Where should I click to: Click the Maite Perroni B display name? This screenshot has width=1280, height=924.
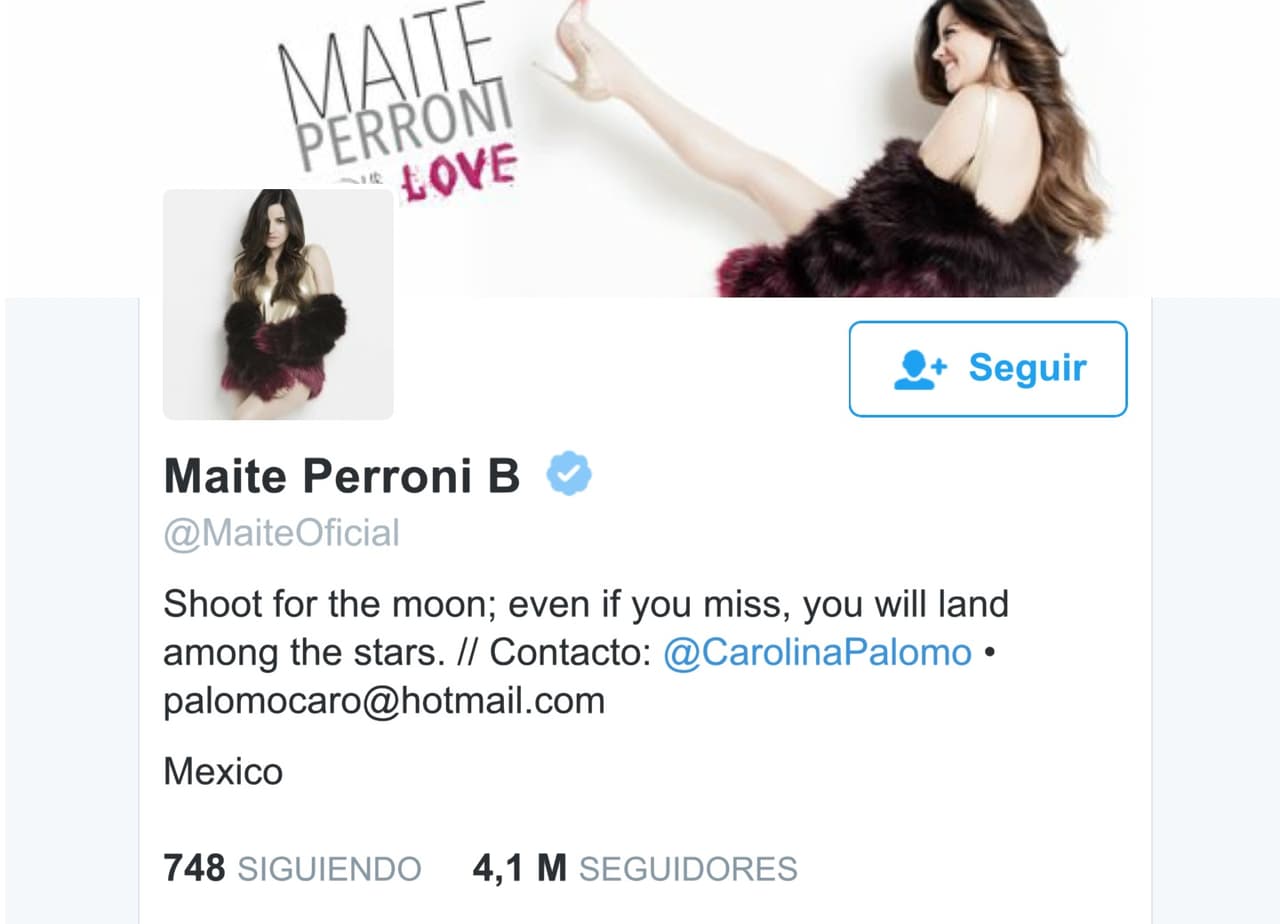click(x=342, y=476)
